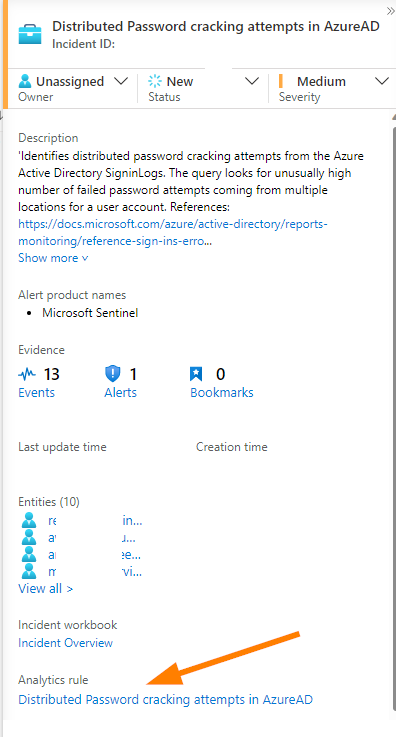Screen dimensions: 396x737
Task: Click the New status spinner icon
Action: [155, 81]
